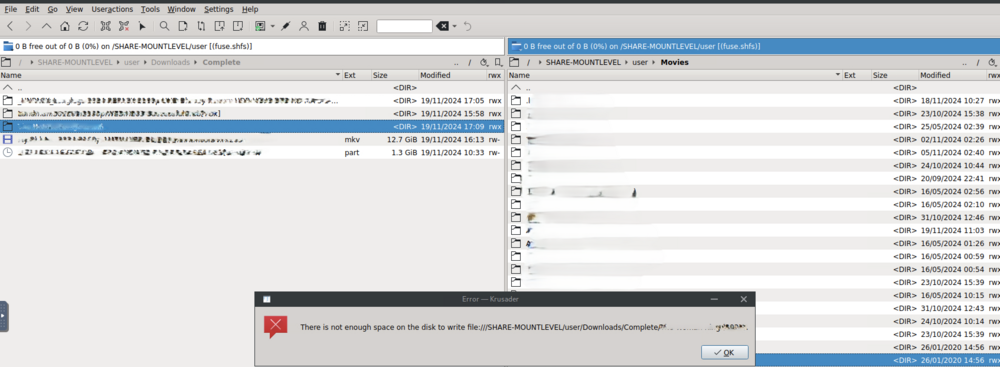Click left panel parent directory '..' button

[456, 63]
